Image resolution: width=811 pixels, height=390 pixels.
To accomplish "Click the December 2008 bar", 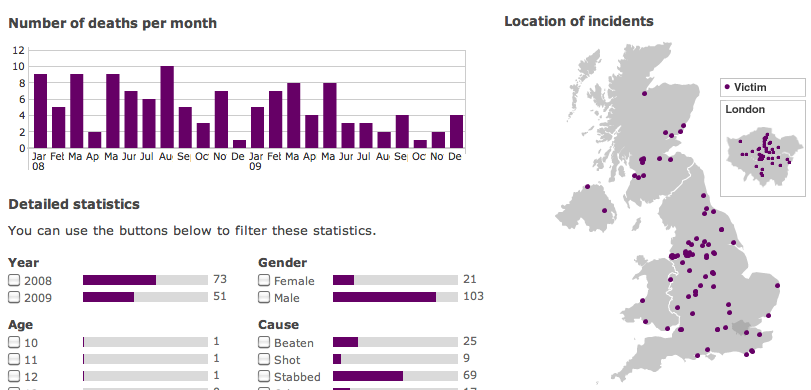I will click(x=239, y=144).
